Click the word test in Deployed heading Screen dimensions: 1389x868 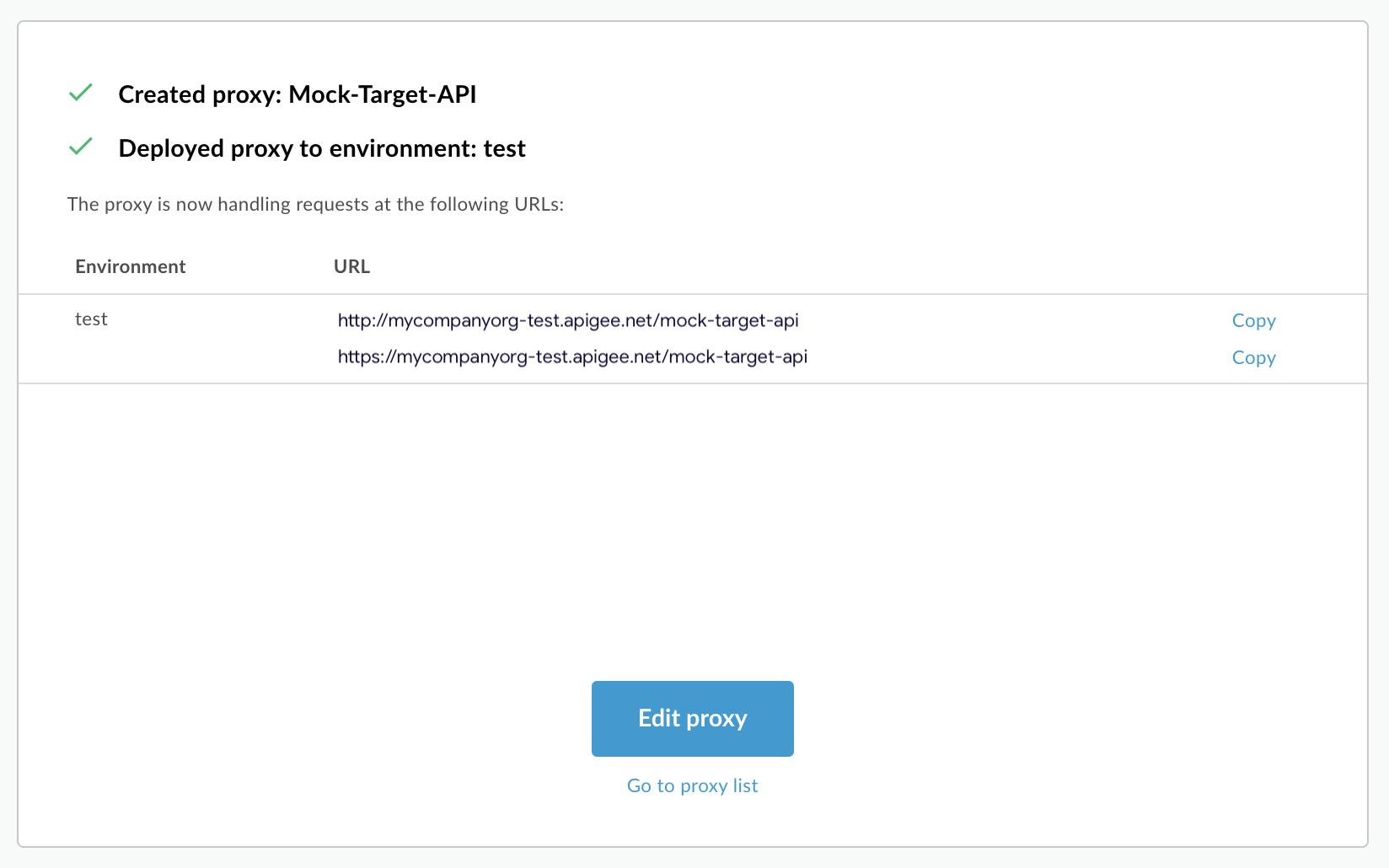504,148
